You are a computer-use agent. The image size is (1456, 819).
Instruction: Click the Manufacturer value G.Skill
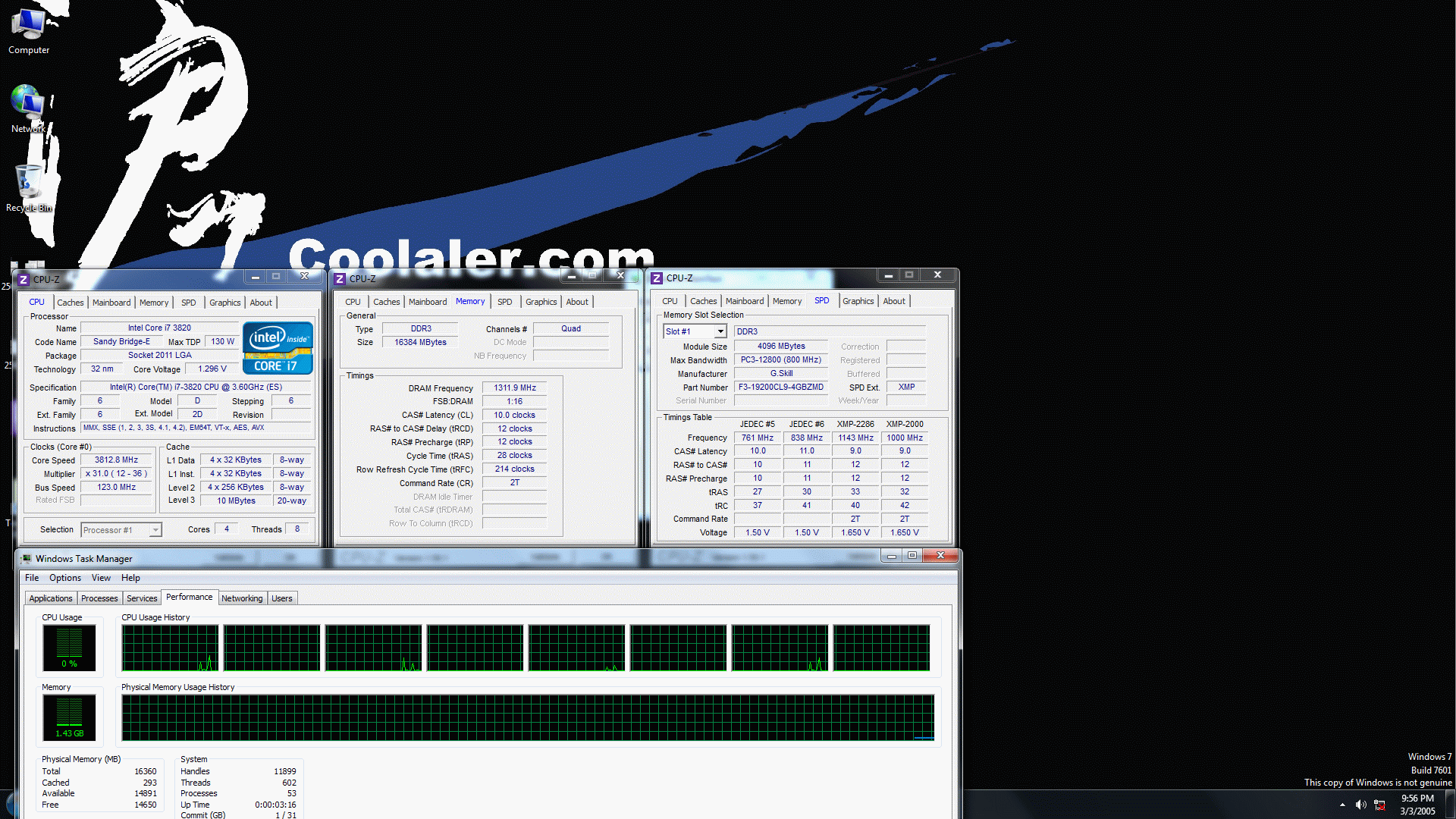coord(781,374)
